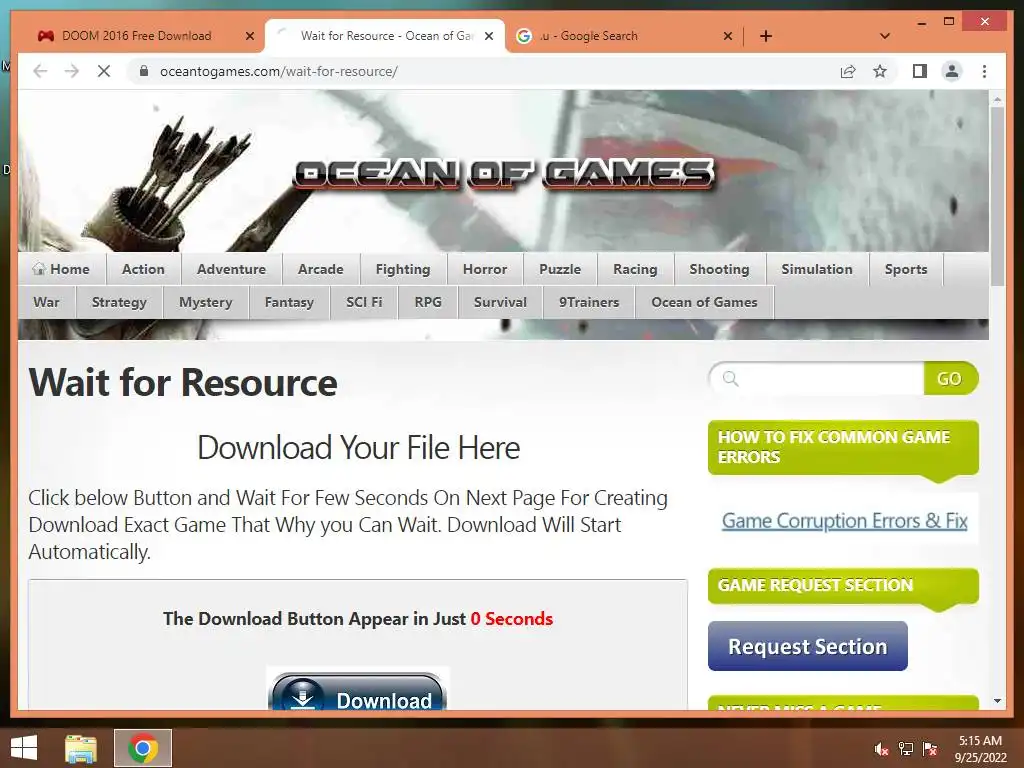The image size is (1024, 768).
Task: Open the 9Trainers menu item
Action: click(x=588, y=302)
